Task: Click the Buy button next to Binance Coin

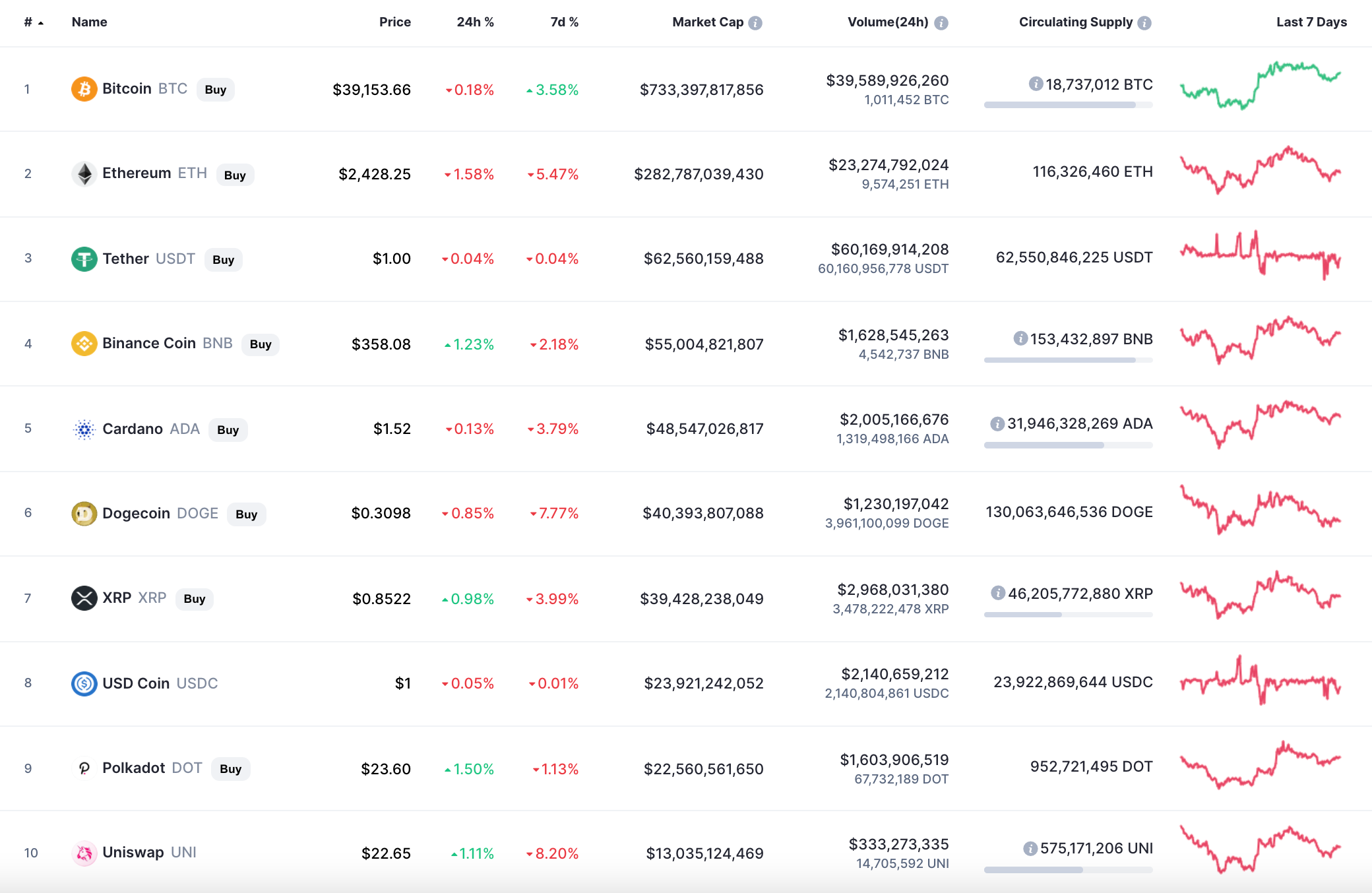Action: [261, 344]
